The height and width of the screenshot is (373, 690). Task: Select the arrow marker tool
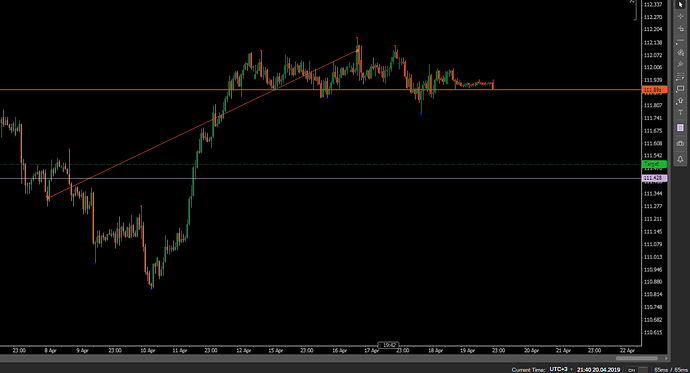[x=680, y=101]
